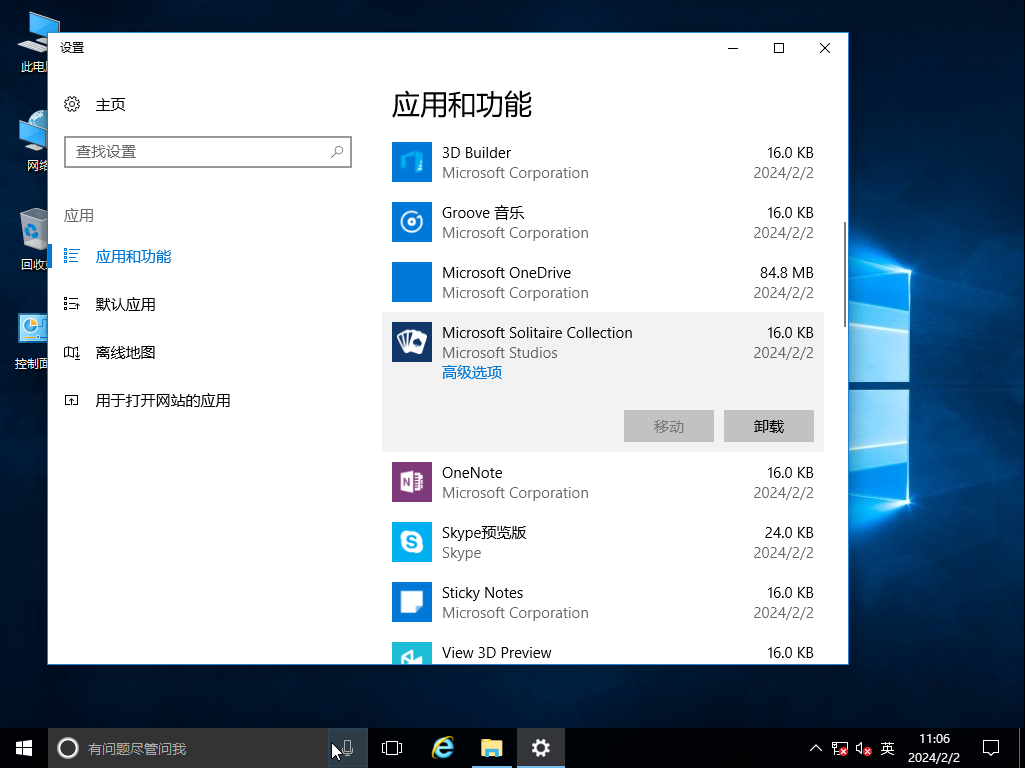Click the Solitaire Collection cards icon
The width and height of the screenshot is (1025, 768).
click(x=411, y=342)
